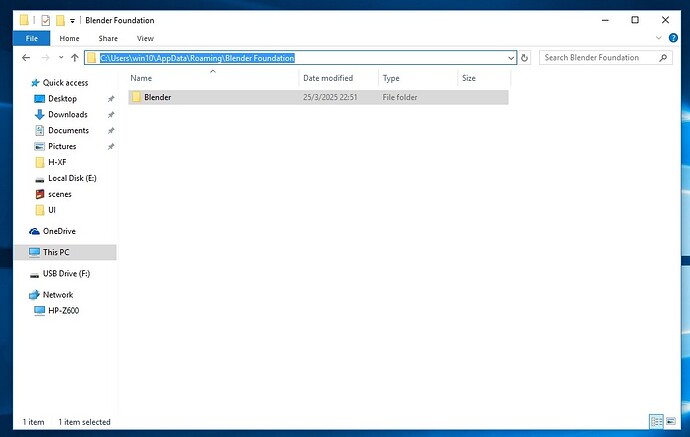Click the pin icon beside Downloads

click(x=111, y=114)
